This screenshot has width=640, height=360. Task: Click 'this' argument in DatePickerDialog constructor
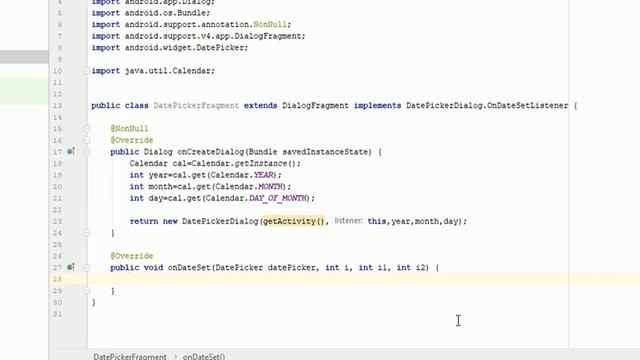click(x=377, y=221)
